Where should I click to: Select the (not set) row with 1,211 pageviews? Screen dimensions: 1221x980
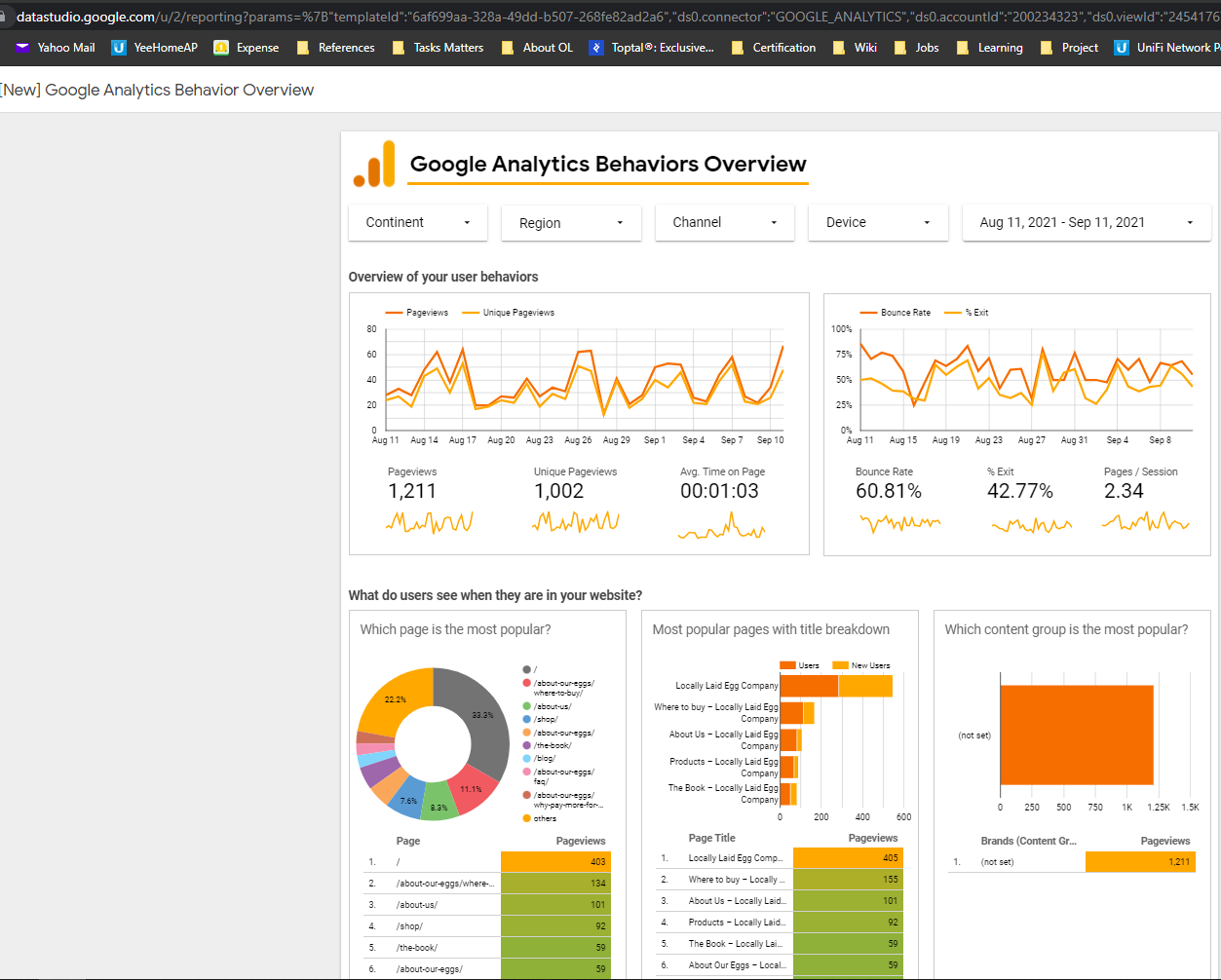[x=1072, y=862]
